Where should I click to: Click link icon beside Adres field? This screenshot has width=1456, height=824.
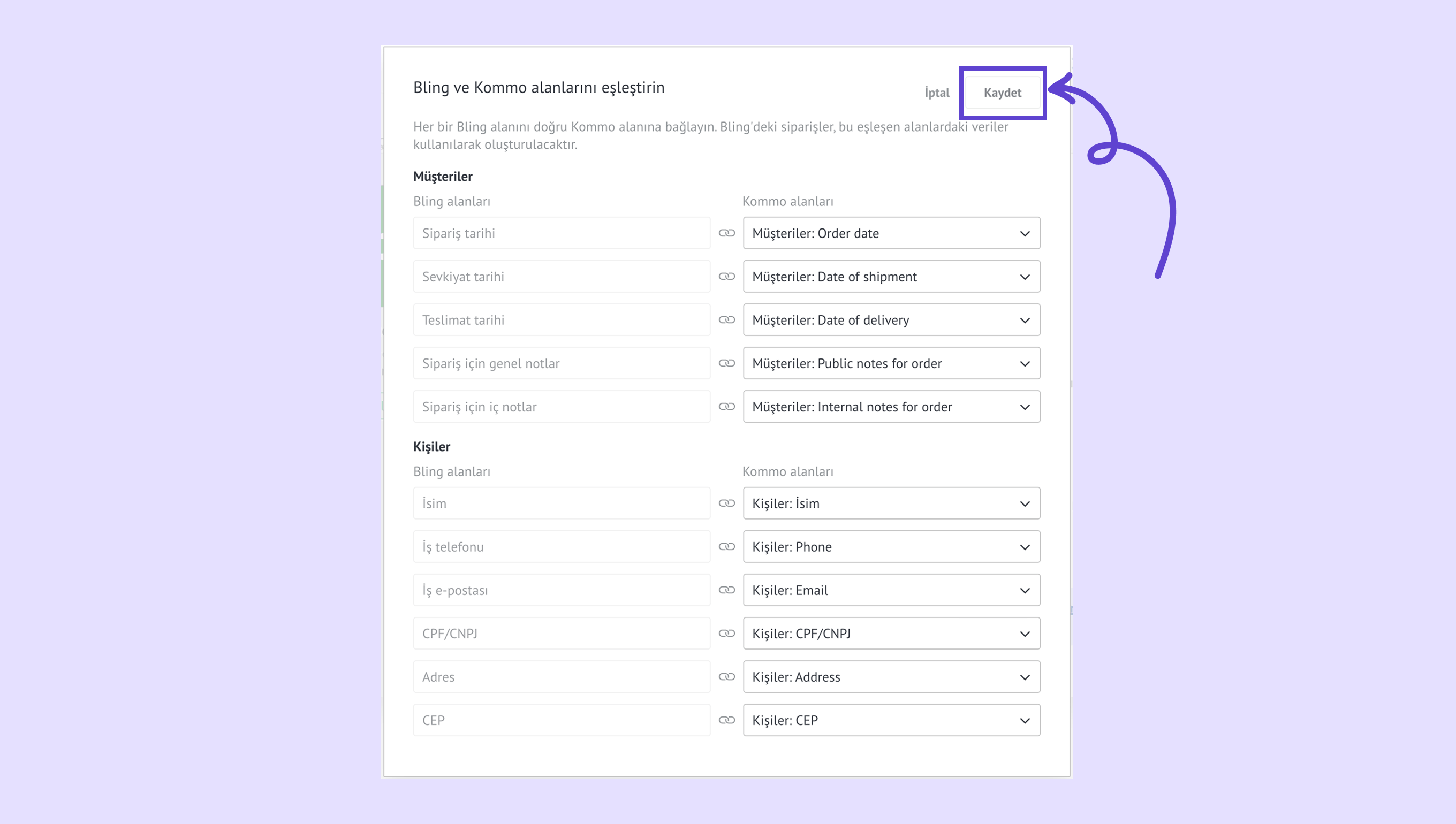pos(726,677)
